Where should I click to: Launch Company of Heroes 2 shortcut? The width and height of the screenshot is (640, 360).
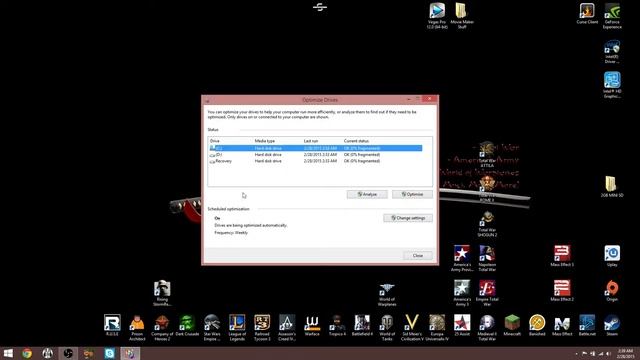click(x=162, y=327)
